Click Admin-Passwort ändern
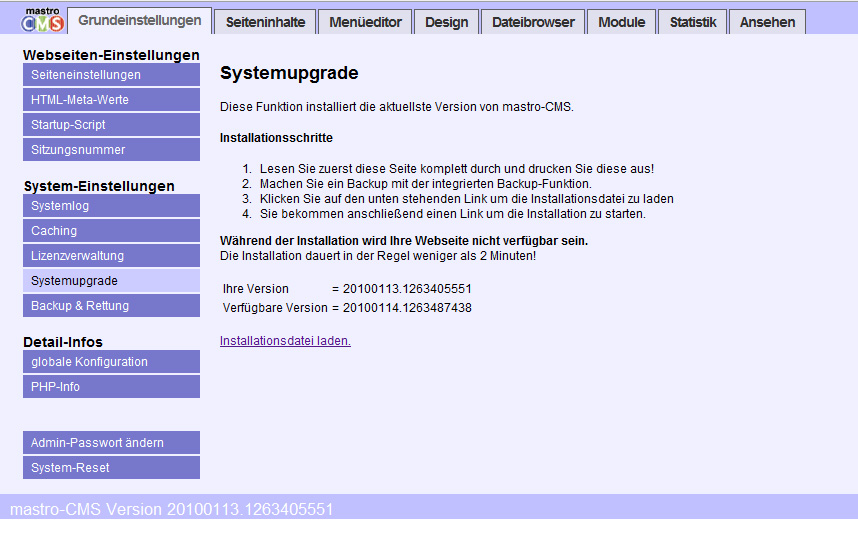This screenshot has width=858, height=555. click(x=111, y=443)
